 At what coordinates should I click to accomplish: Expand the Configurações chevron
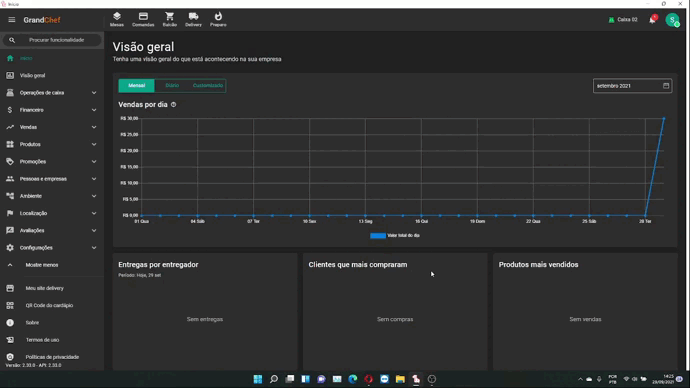(x=94, y=248)
